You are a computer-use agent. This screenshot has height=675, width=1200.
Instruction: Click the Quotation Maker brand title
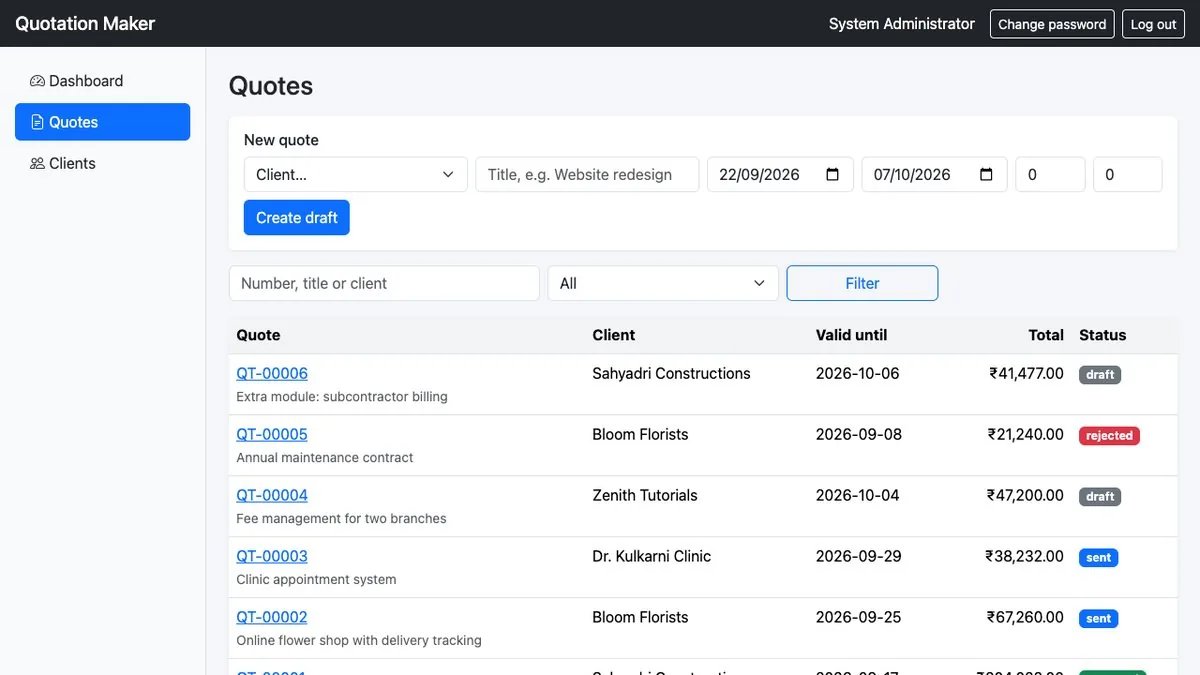pos(85,23)
